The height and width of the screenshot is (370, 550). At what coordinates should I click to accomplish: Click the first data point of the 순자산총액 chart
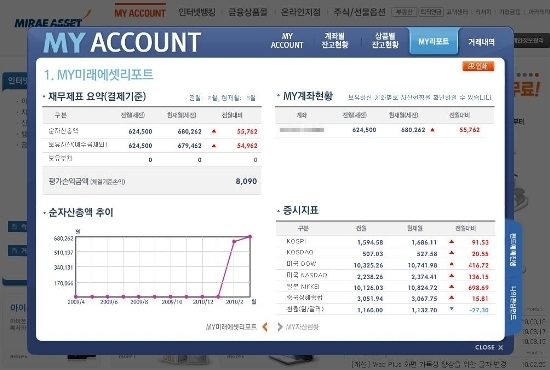pyautogui.click(x=76, y=296)
